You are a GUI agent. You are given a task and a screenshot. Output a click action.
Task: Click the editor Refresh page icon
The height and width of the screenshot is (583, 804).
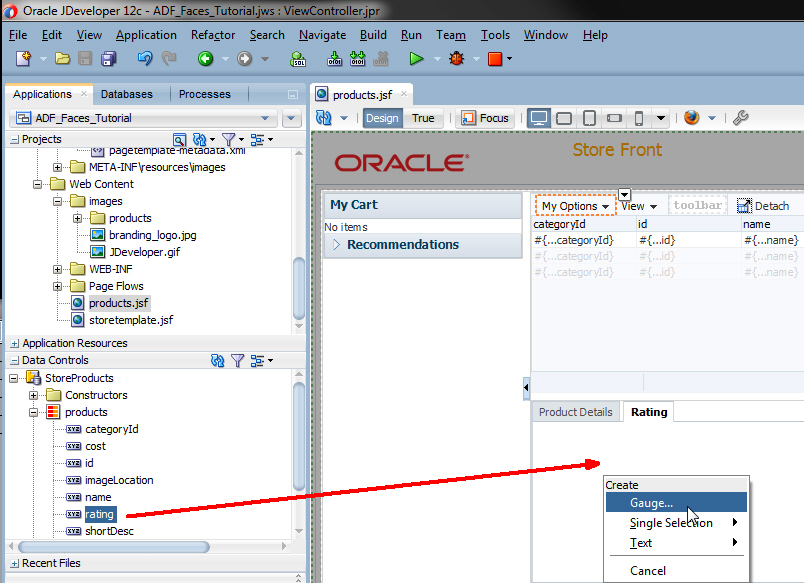tap(324, 118)
